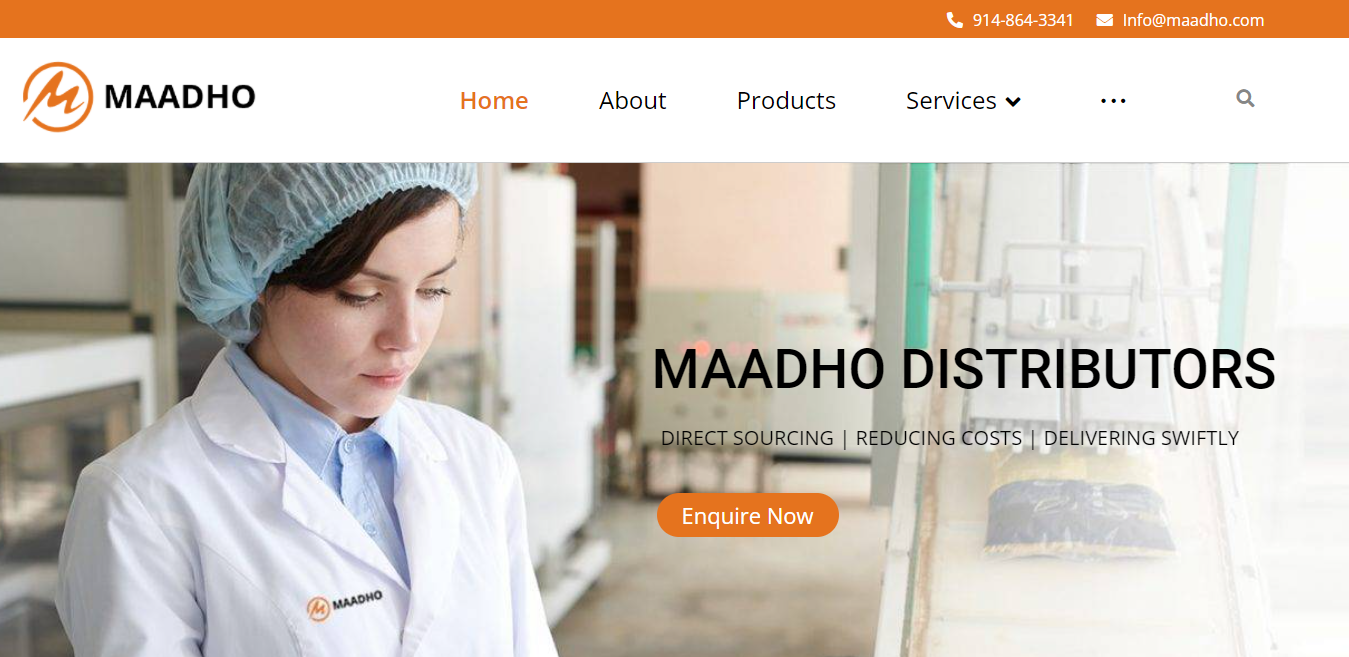The height and width of the screenshot is (657, 1349).
Task: Click the Maadho logo on lab coat
Action: pyautogui.click(x=345, y=603)
